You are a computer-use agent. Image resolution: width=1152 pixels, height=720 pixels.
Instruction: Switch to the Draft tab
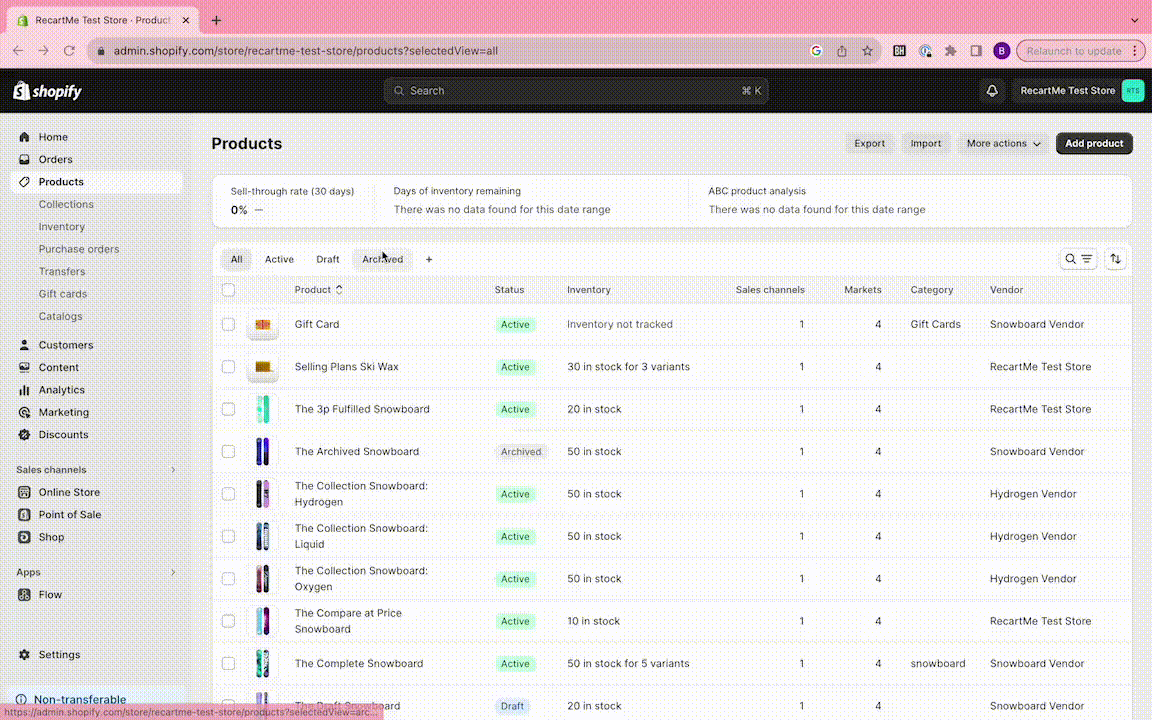(328, 260)
